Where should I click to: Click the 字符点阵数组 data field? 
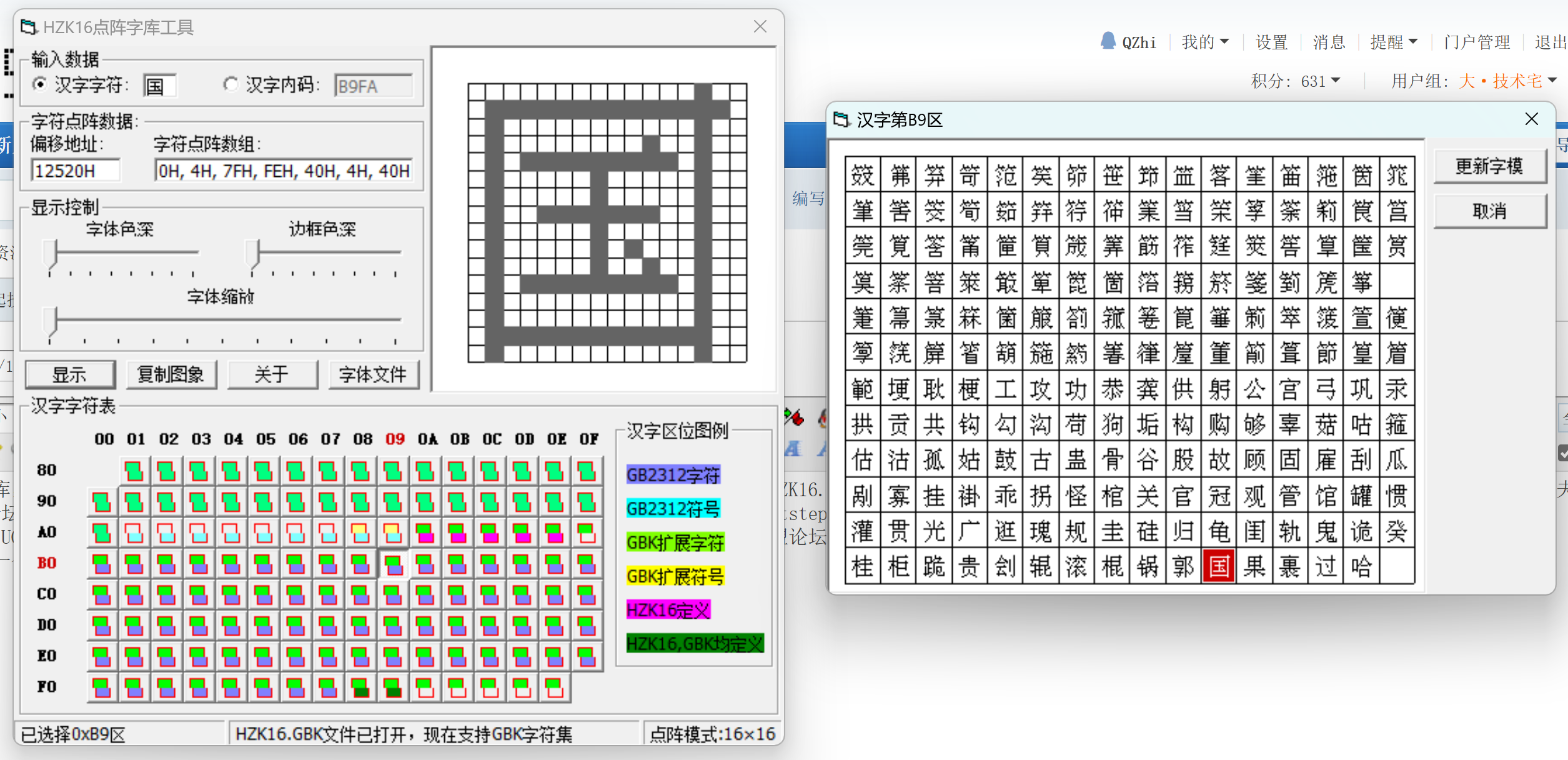284,171
